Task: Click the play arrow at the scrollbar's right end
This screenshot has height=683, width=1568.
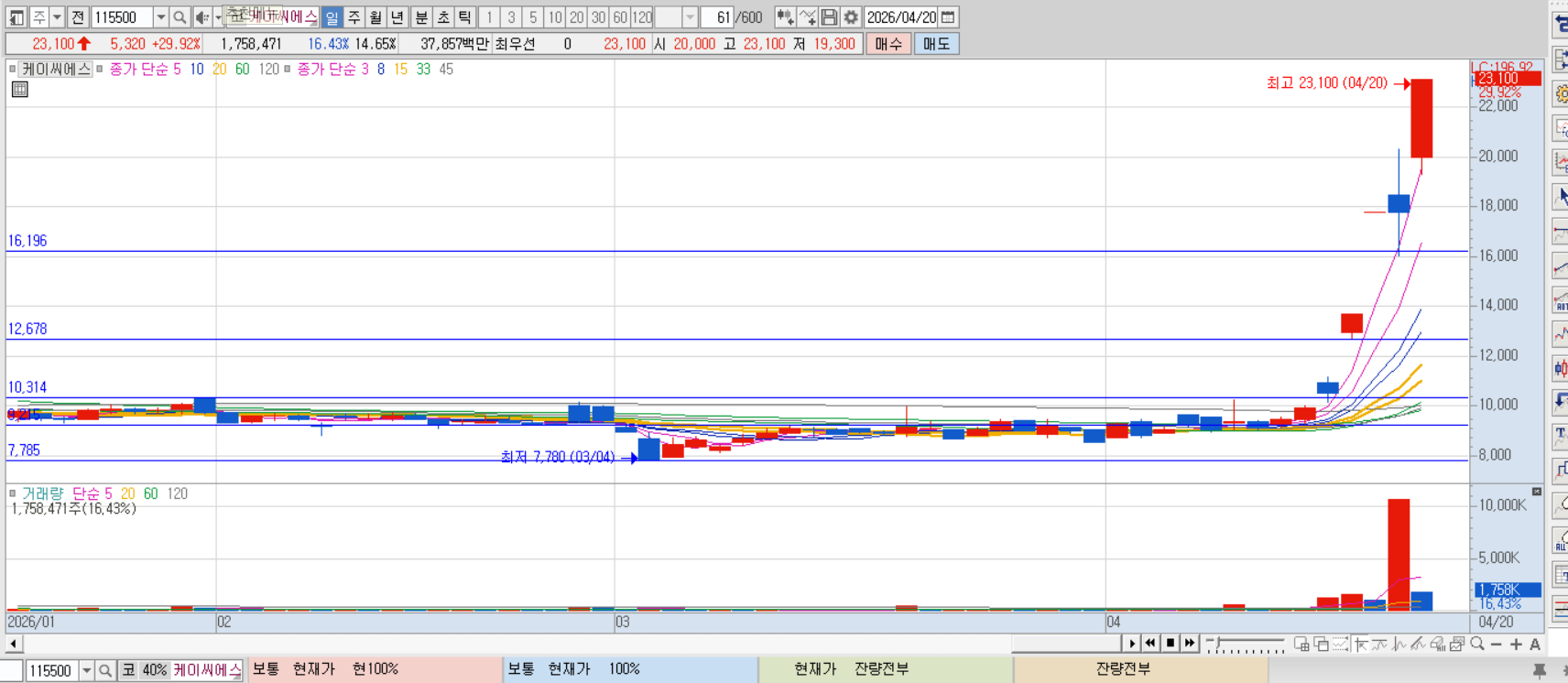Action: click(1132, 644)
